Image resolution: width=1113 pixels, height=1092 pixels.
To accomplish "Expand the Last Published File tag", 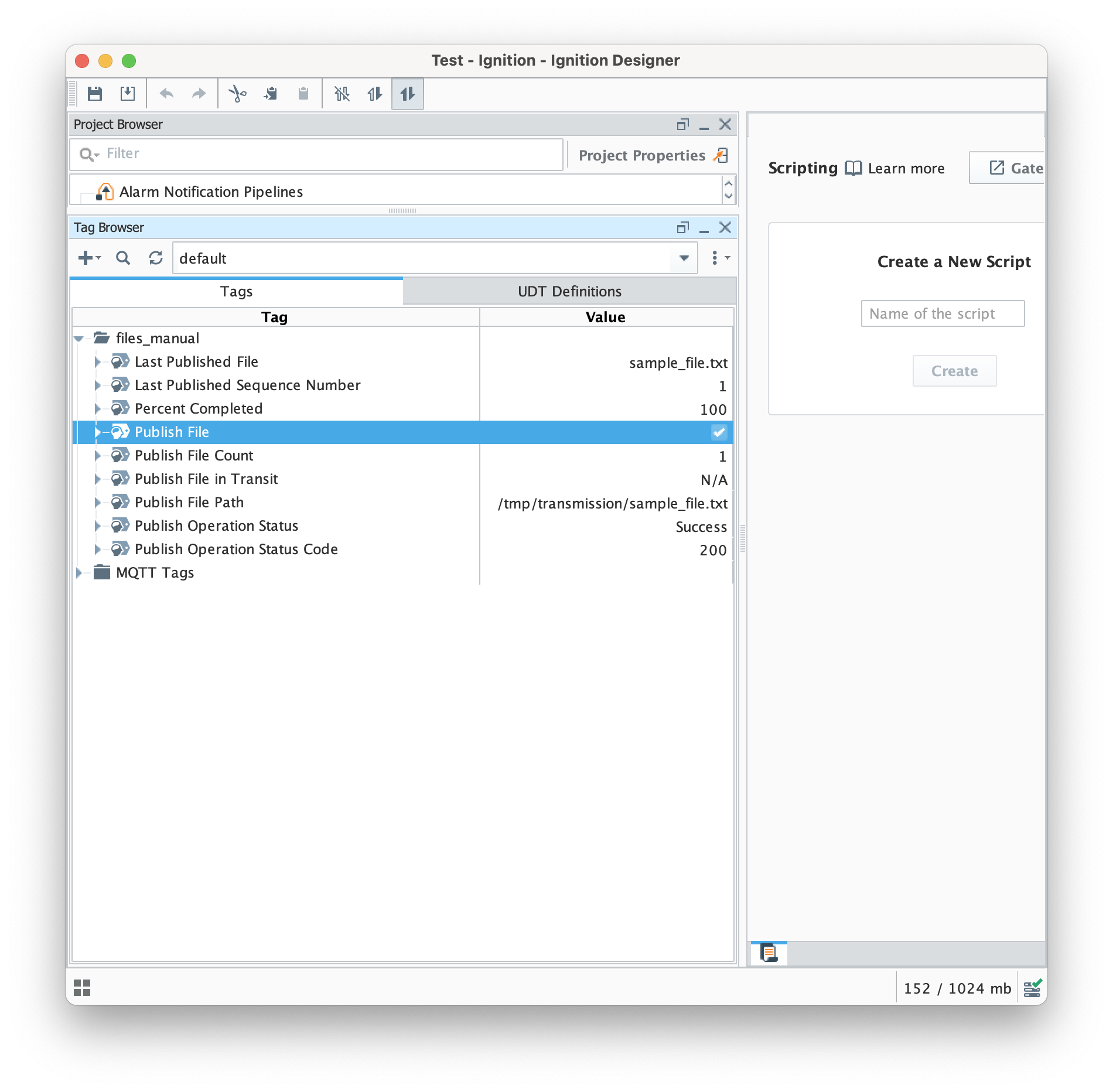I will pos(97,362).
